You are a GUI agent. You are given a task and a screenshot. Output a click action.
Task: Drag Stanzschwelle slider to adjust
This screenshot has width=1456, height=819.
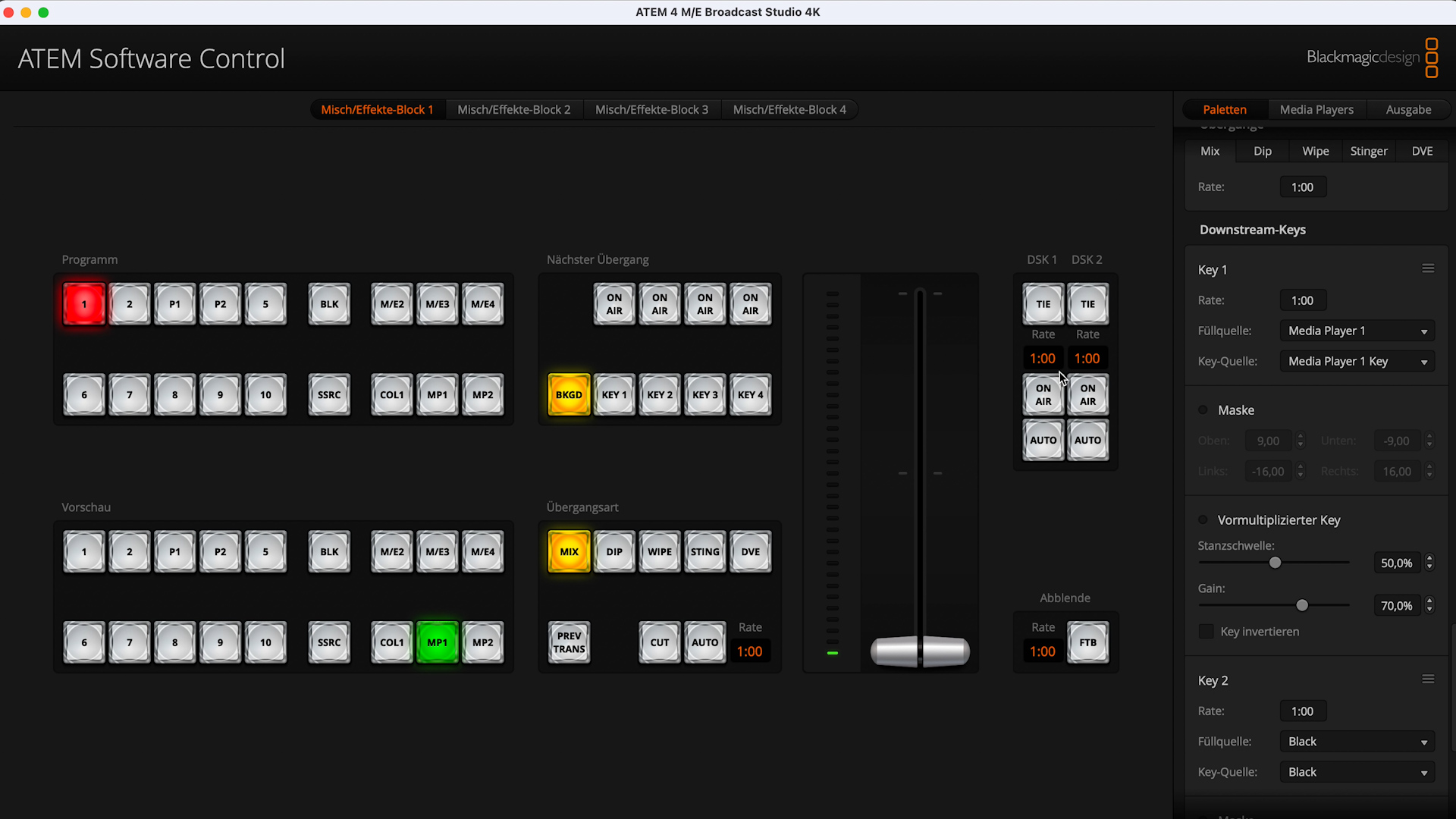[1274, 562]
